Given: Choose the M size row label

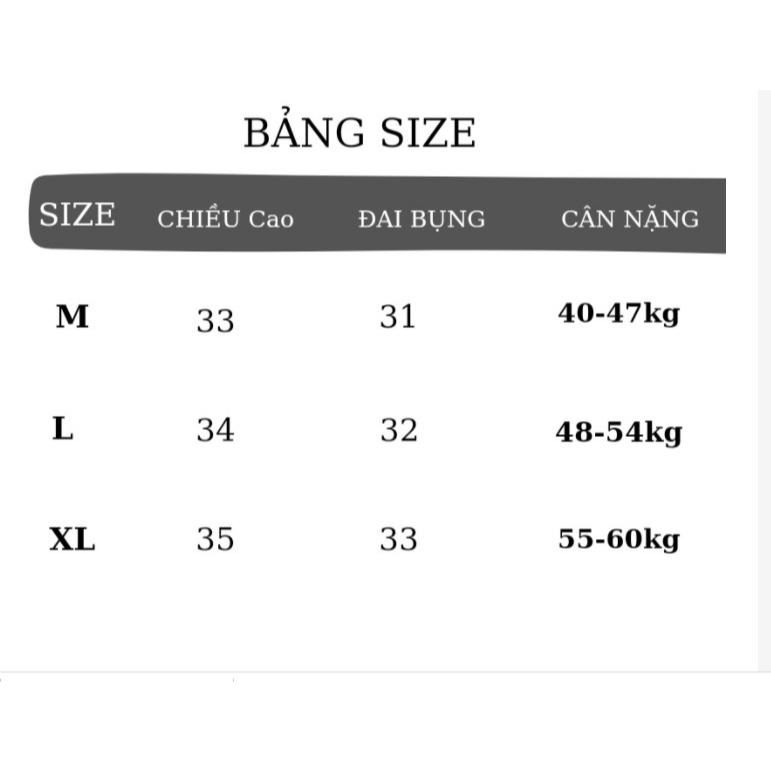Looking at the screenshot, I should point(72,316).
